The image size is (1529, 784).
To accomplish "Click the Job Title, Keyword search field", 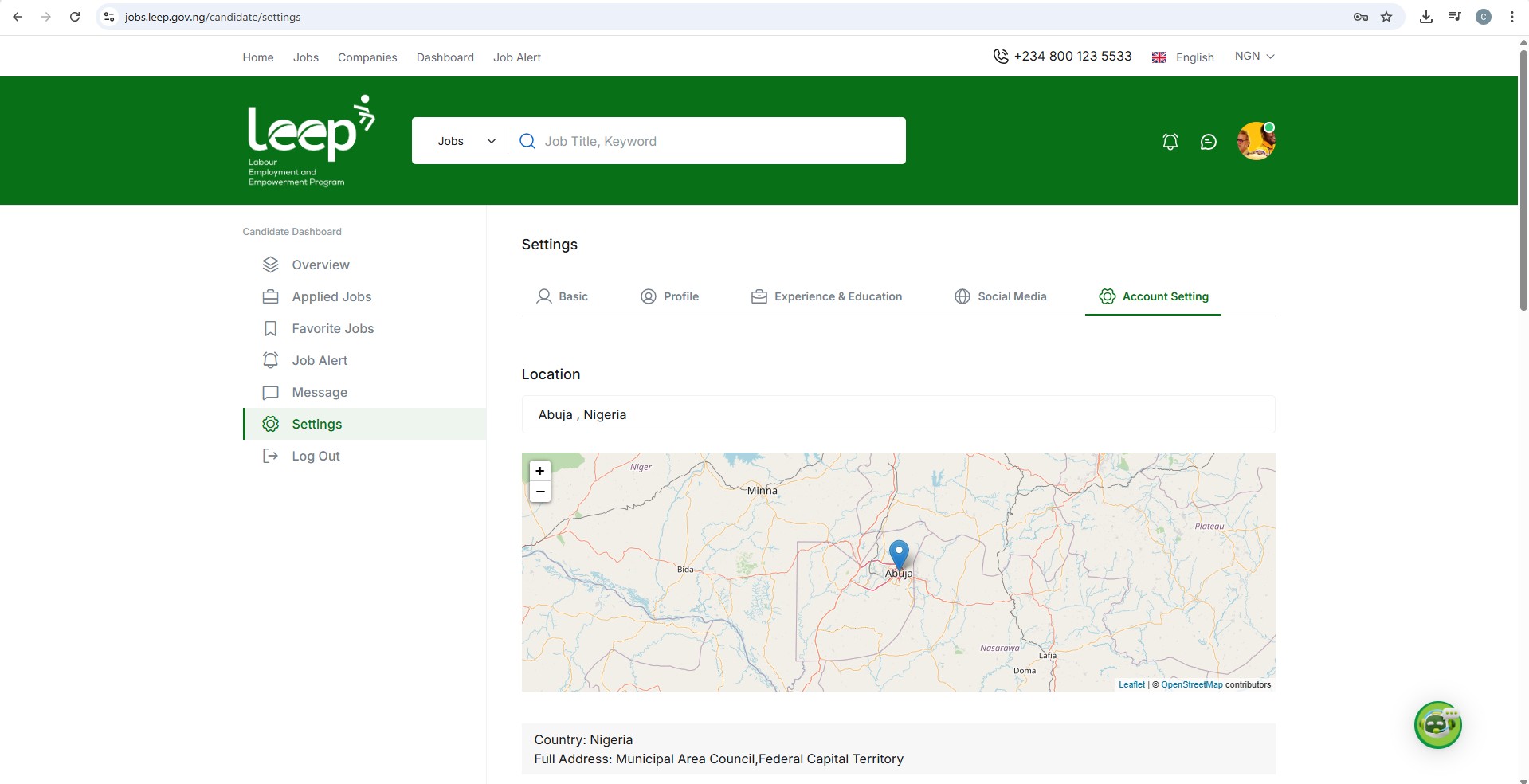I will pos(717,141).
